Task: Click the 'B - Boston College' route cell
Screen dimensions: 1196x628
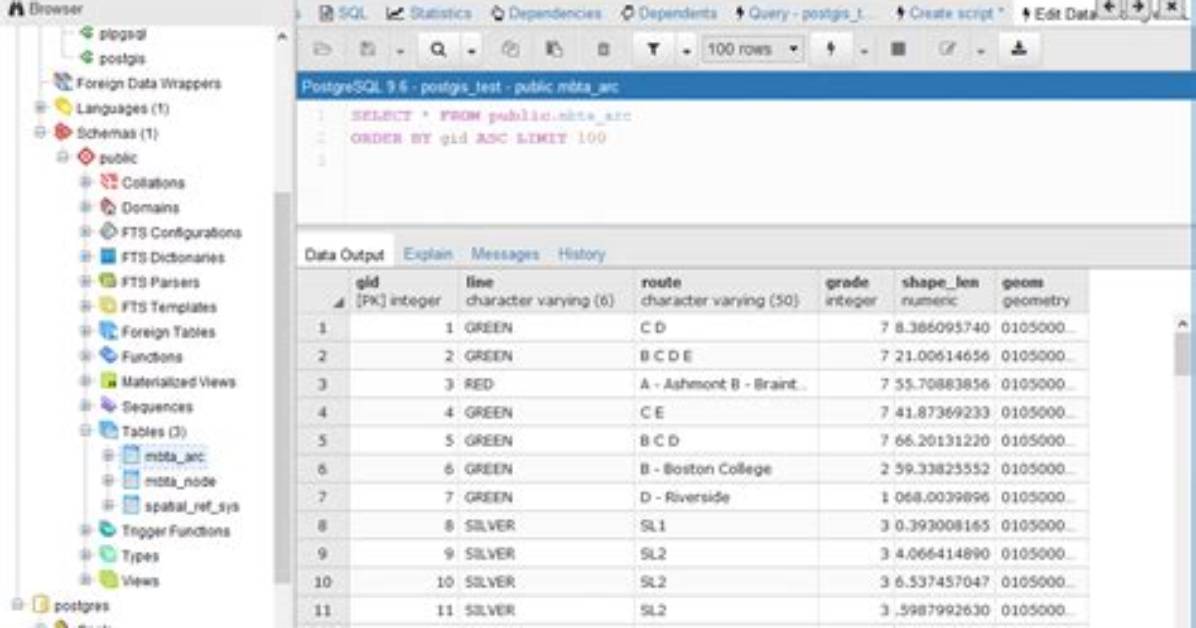Action: pyautogui.click(x=726, y=469)
